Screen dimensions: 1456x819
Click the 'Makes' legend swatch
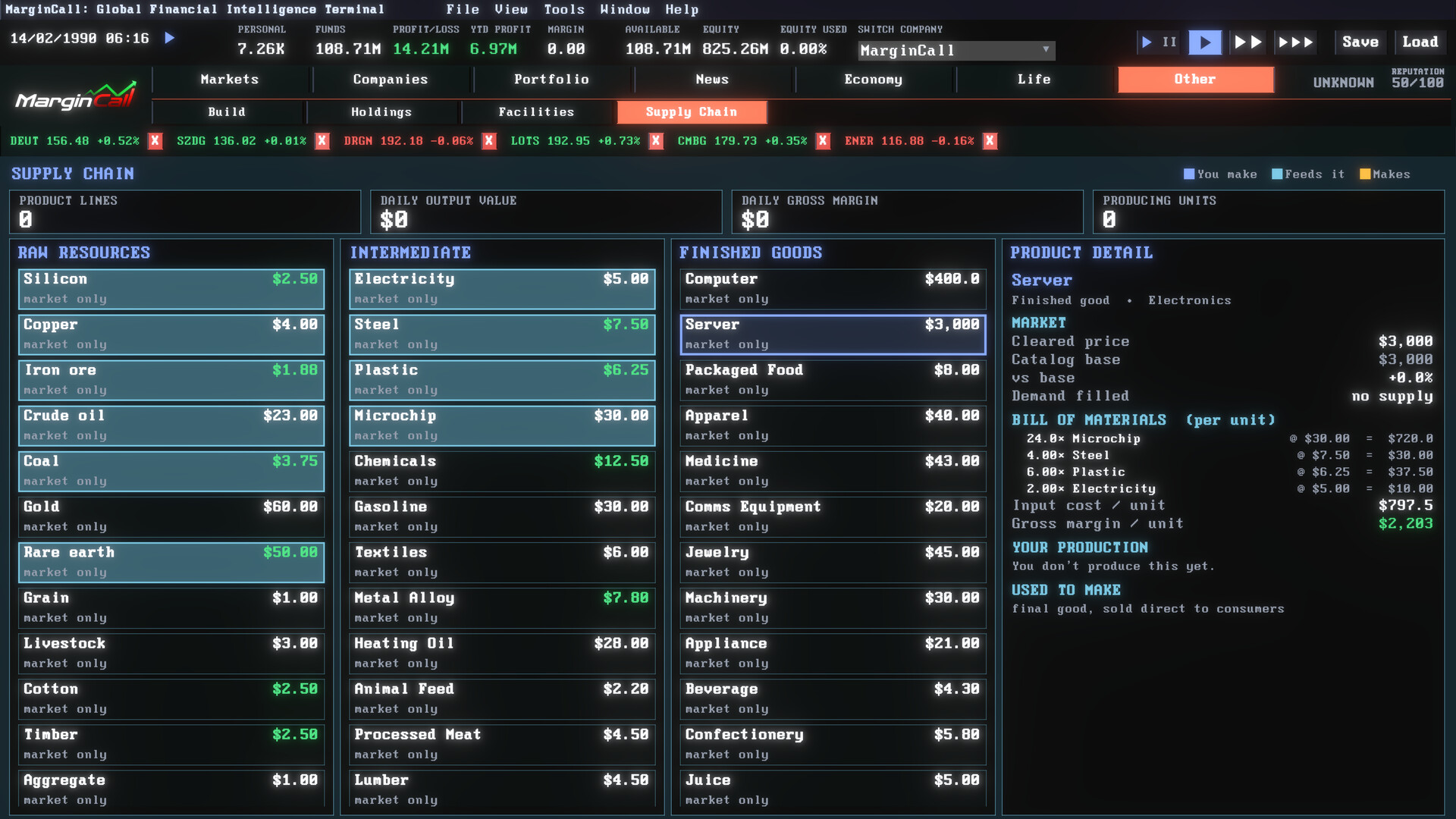click(1365, 174)
